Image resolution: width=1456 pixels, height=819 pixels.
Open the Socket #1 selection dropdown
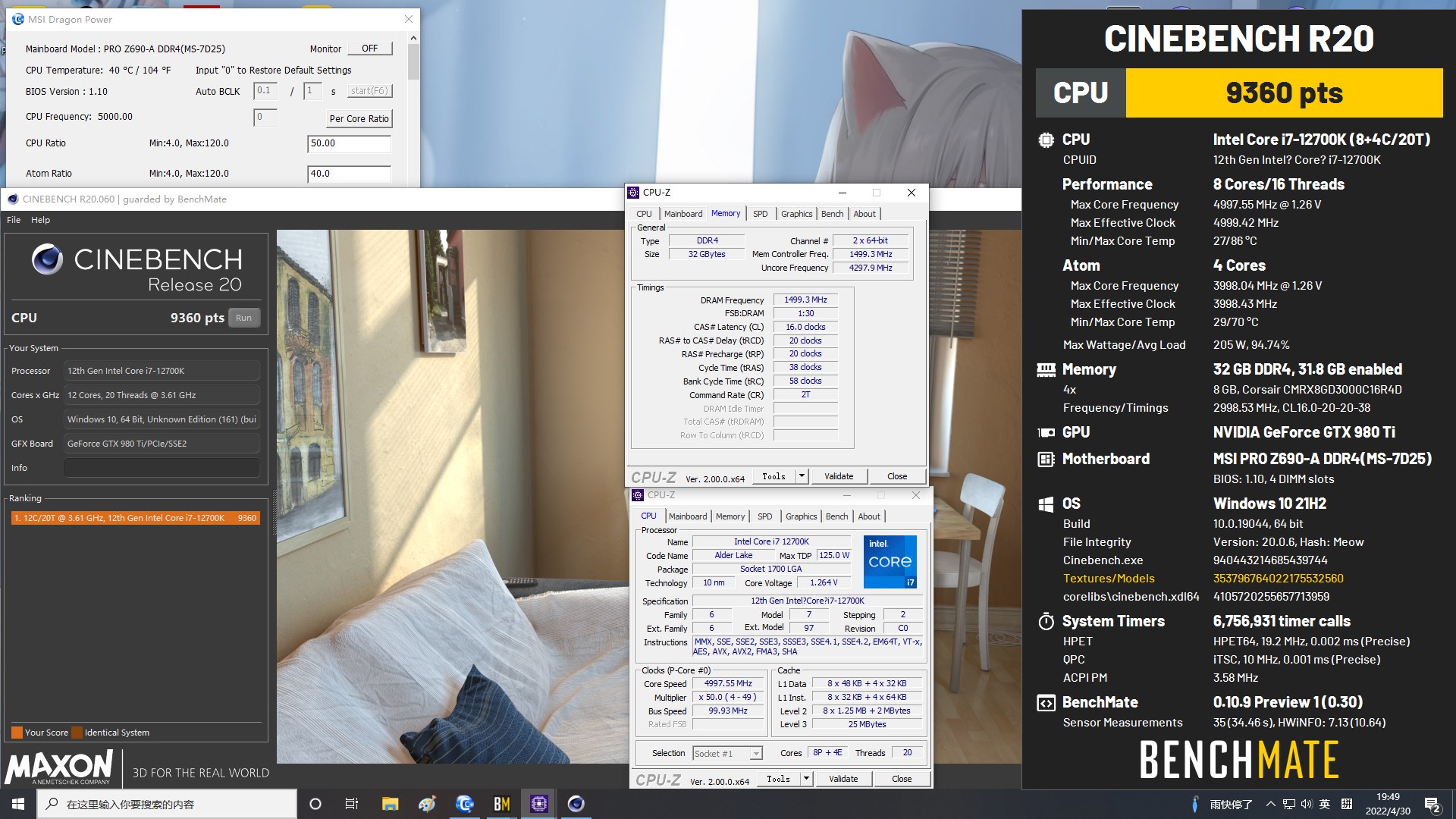727,753
